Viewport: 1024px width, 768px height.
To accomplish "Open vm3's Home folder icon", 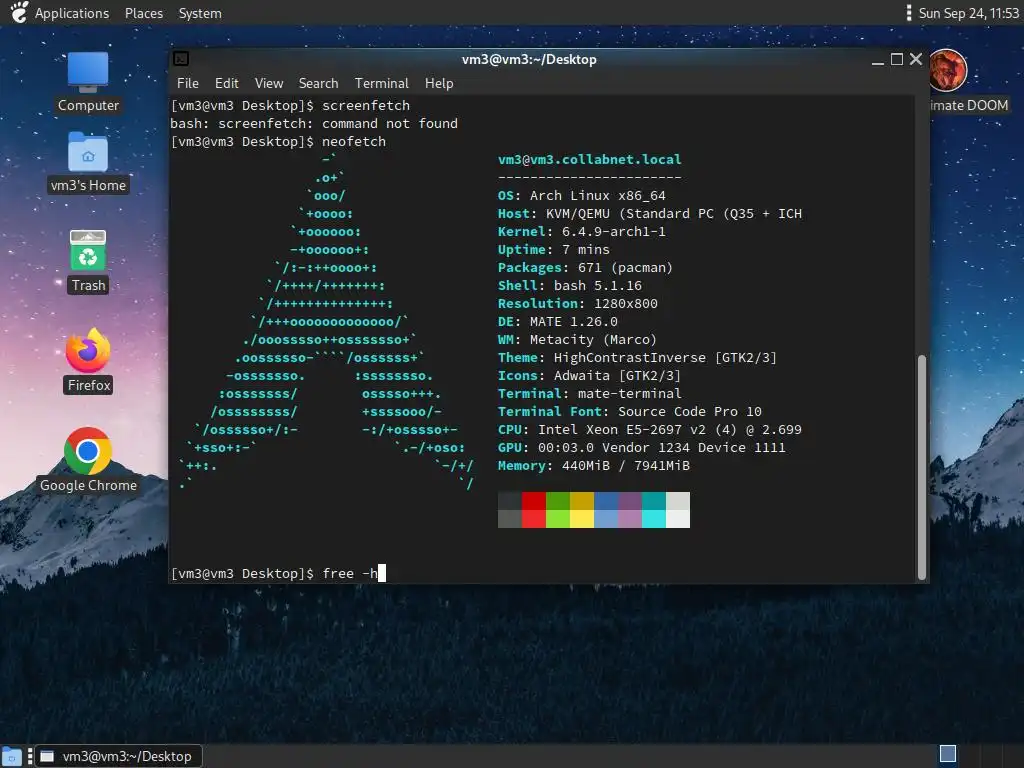I will (88, 163).
